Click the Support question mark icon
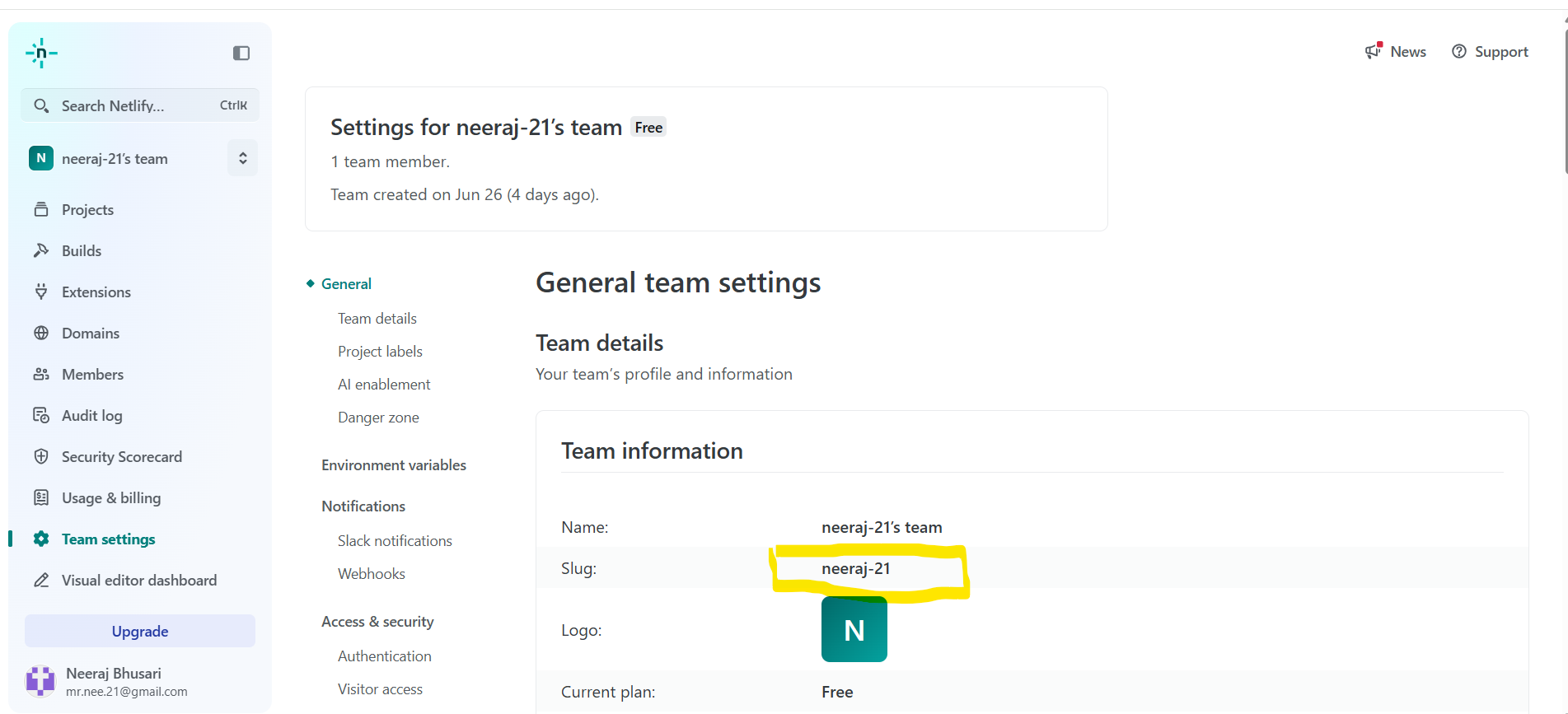 (x=1459, y=51)
